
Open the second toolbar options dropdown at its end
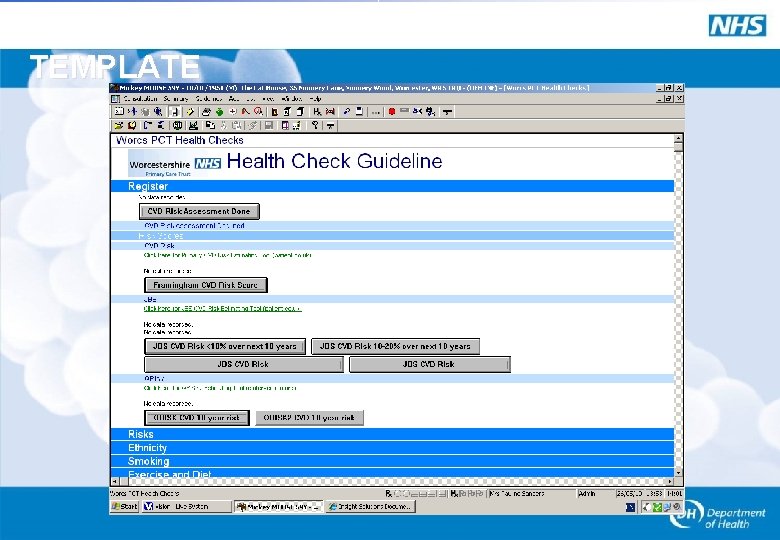coord(330,126)
